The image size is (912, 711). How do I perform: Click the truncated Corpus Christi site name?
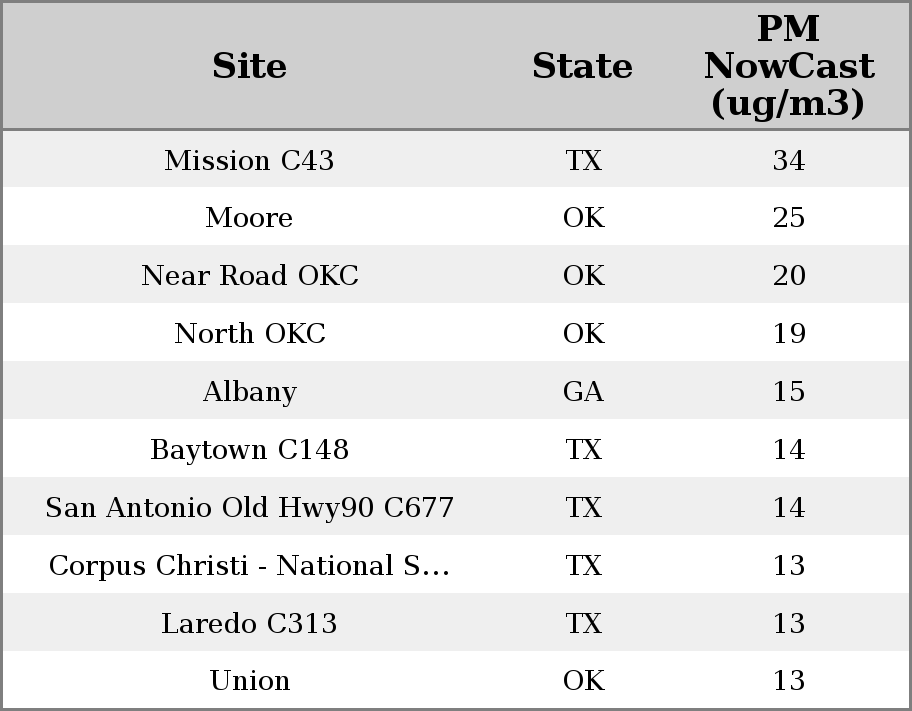(x=249, y=566)
